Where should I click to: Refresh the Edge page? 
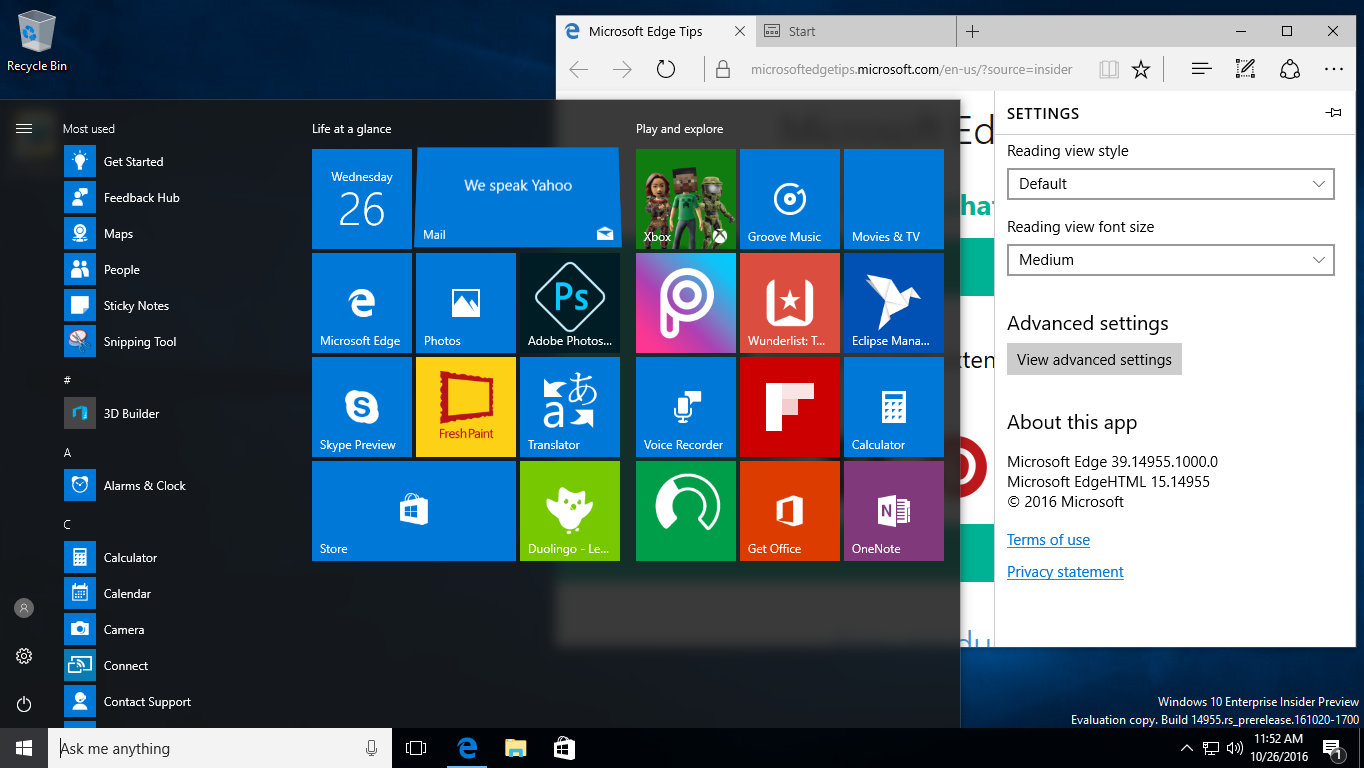(x=666, y=69)
